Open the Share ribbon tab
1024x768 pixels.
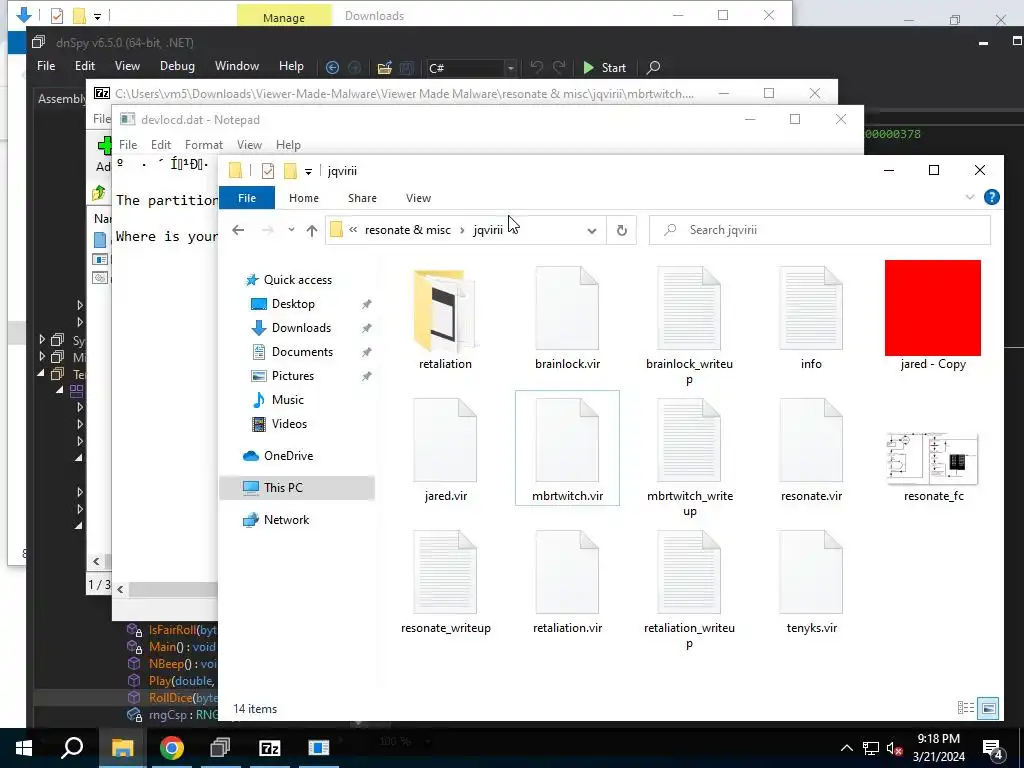(x=362, y=198)
